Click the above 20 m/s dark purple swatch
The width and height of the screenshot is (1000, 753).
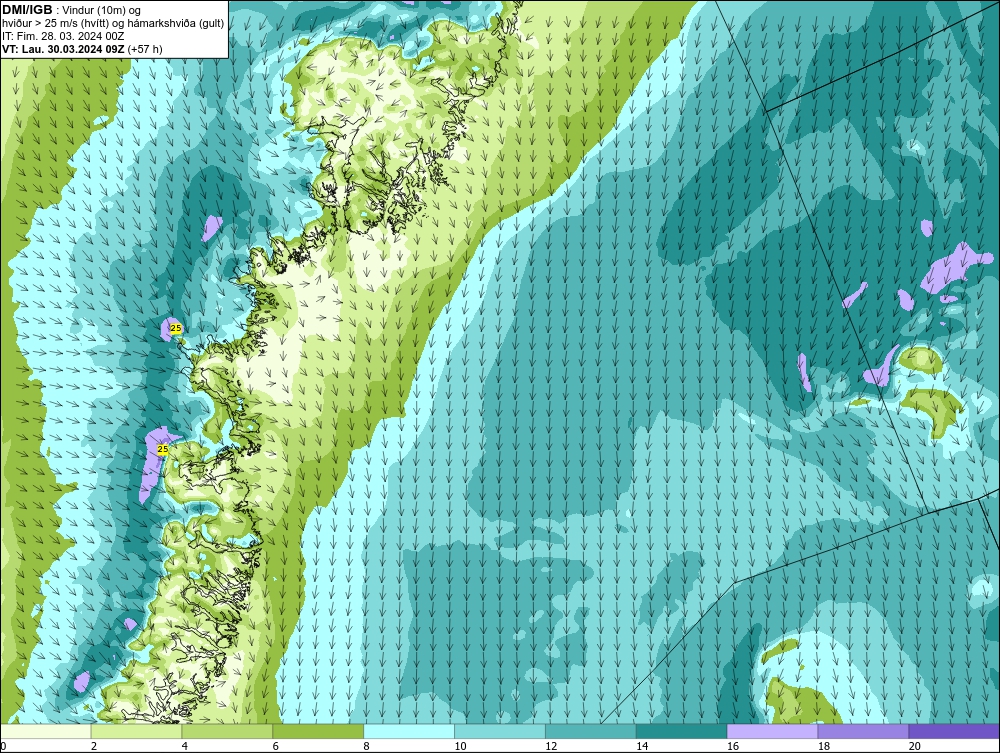[954, 731]
